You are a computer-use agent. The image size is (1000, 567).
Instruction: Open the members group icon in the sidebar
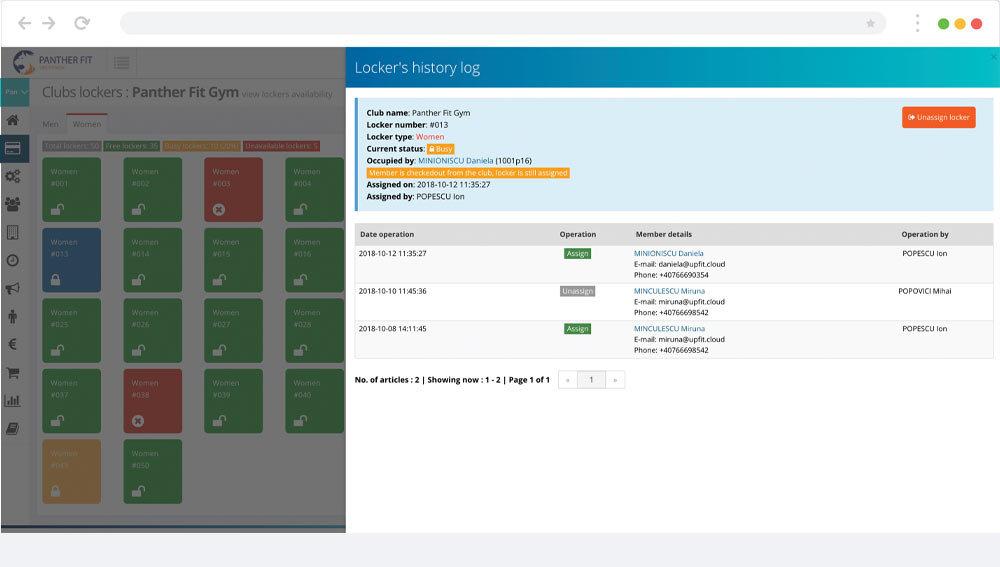(x=13, y=204)
